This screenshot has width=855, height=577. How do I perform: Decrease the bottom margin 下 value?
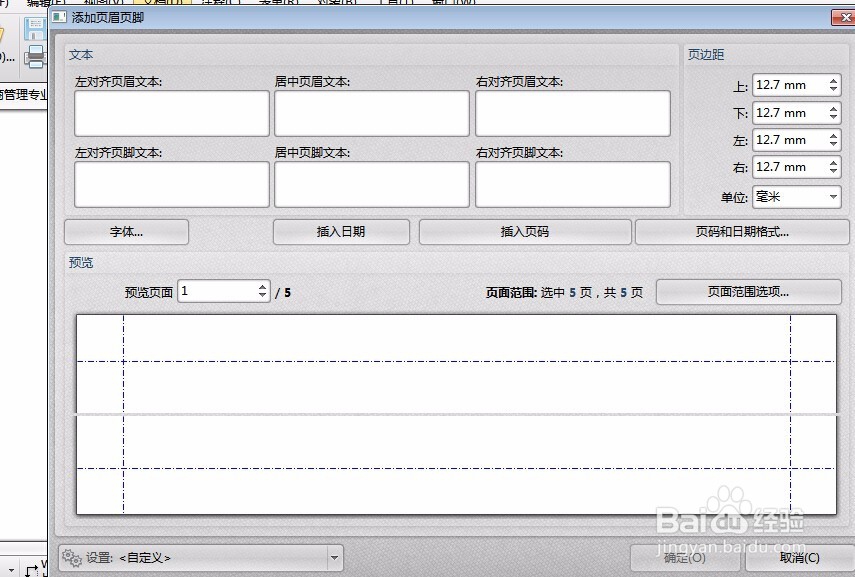834,117
